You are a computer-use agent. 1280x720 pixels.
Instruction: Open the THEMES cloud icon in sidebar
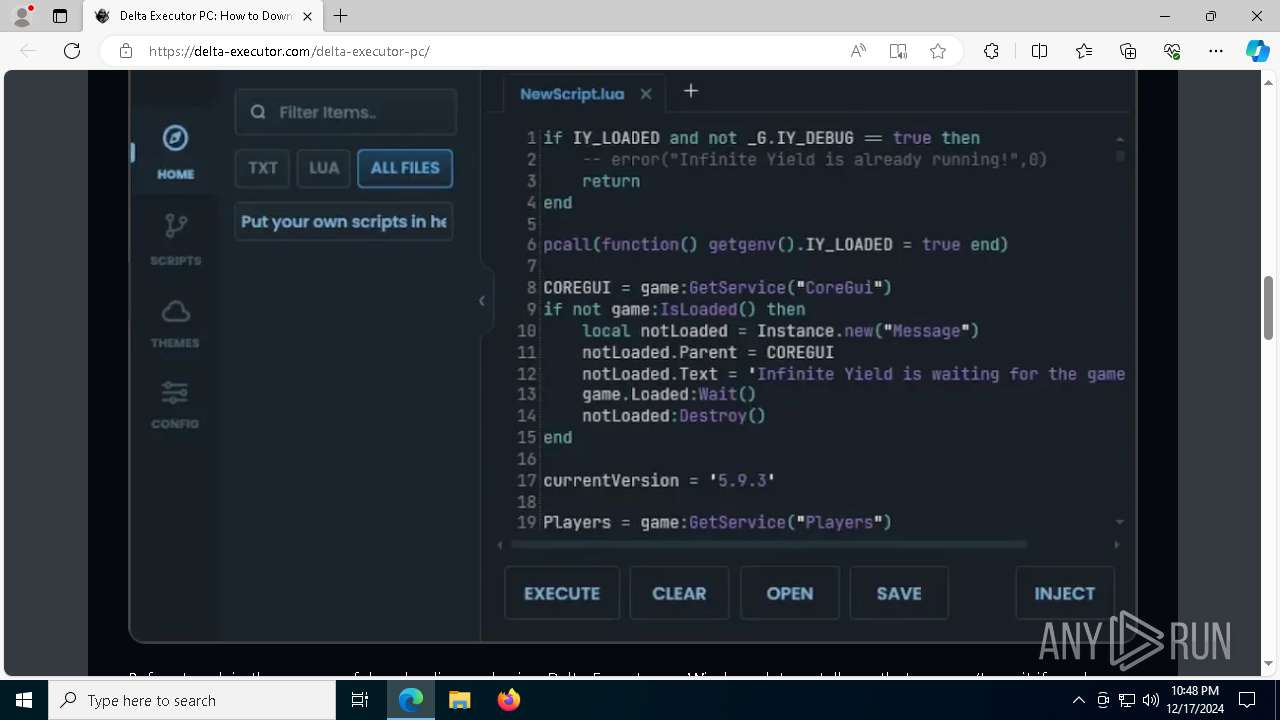pos(175,312)
